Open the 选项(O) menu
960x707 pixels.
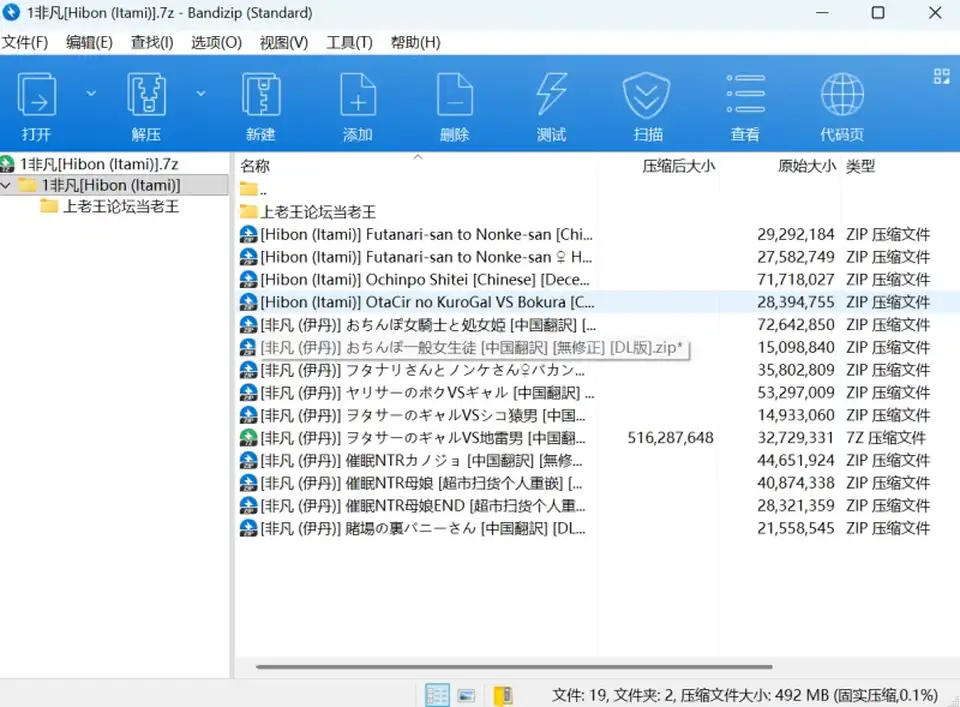coord(216,42)
